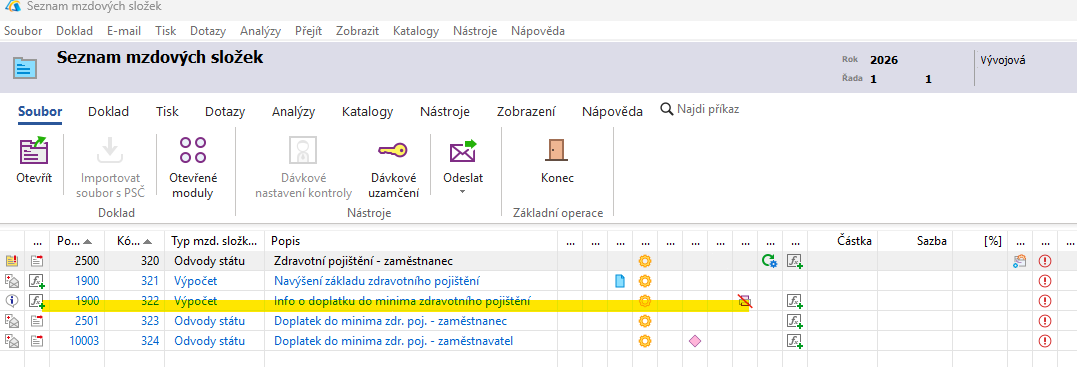
Task: Click the blue document icon in row 321
Action: [x=620, y=281]
